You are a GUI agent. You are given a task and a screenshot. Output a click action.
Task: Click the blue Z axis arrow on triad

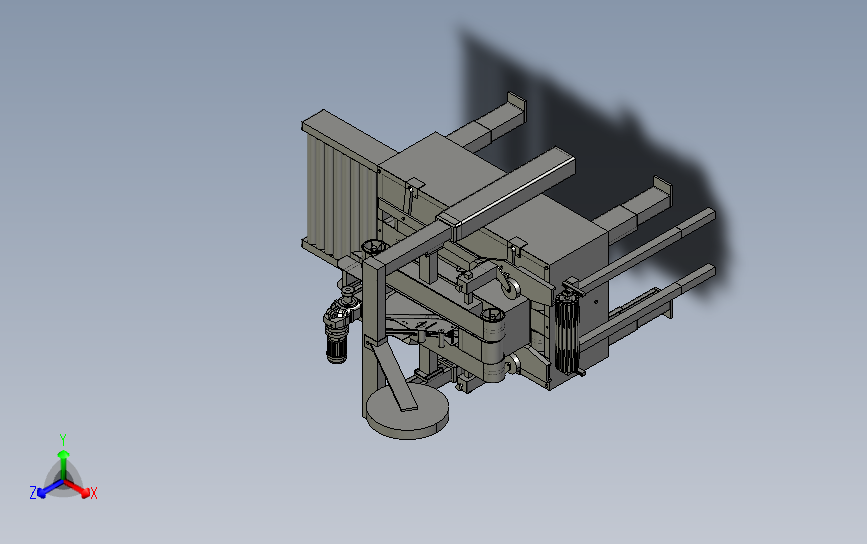click(50, 489)
